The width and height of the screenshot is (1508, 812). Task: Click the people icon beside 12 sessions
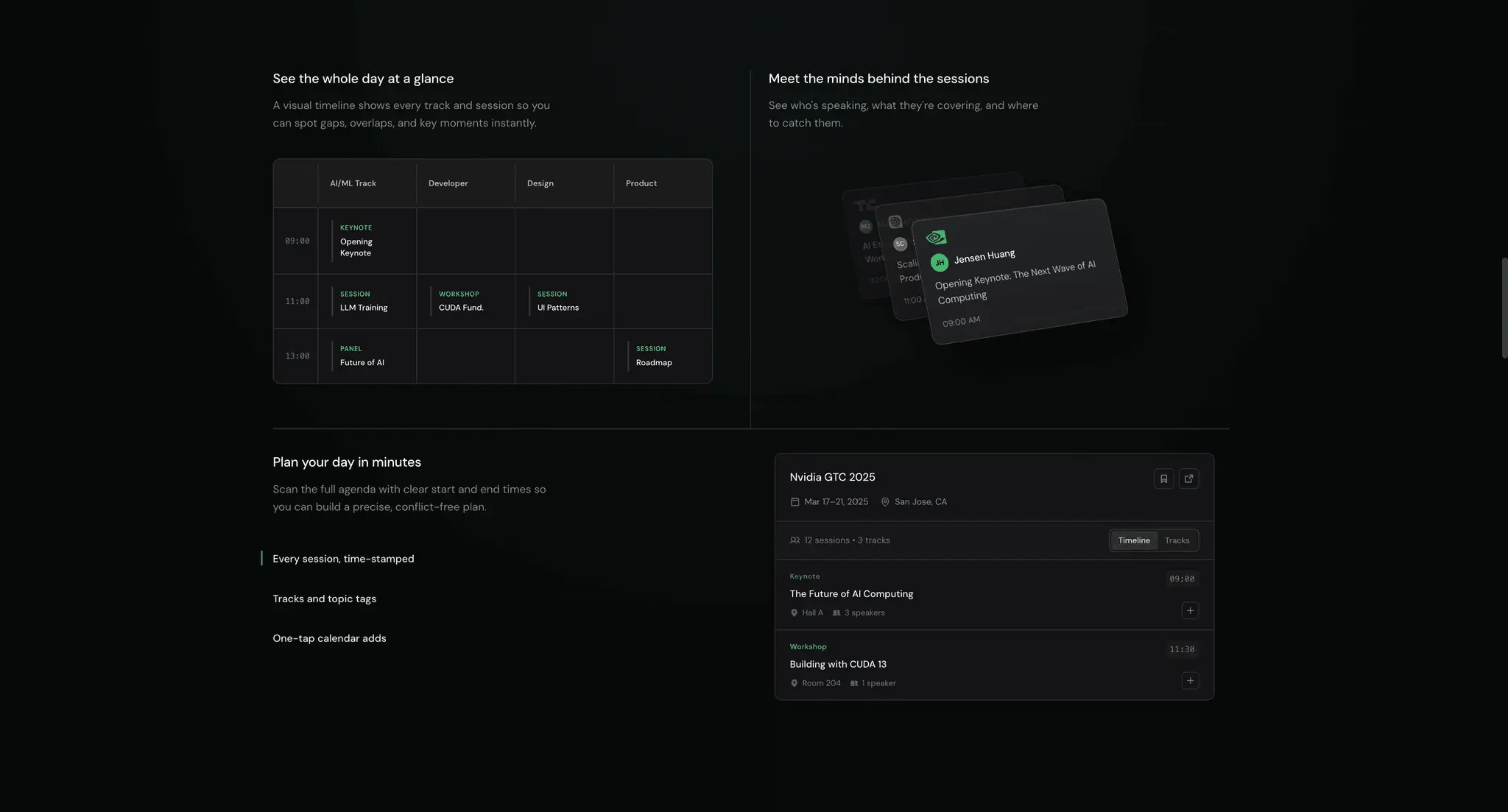click(x=794, y=540)
